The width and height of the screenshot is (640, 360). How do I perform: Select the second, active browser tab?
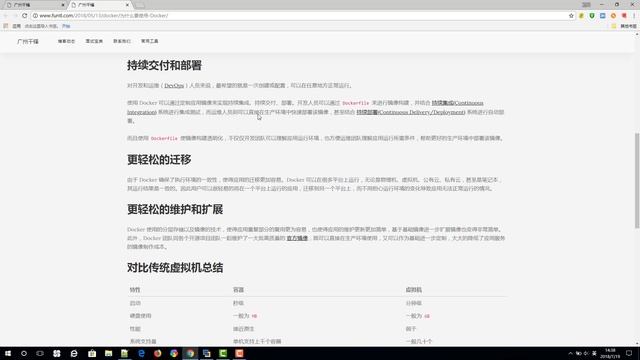(100, 5)
